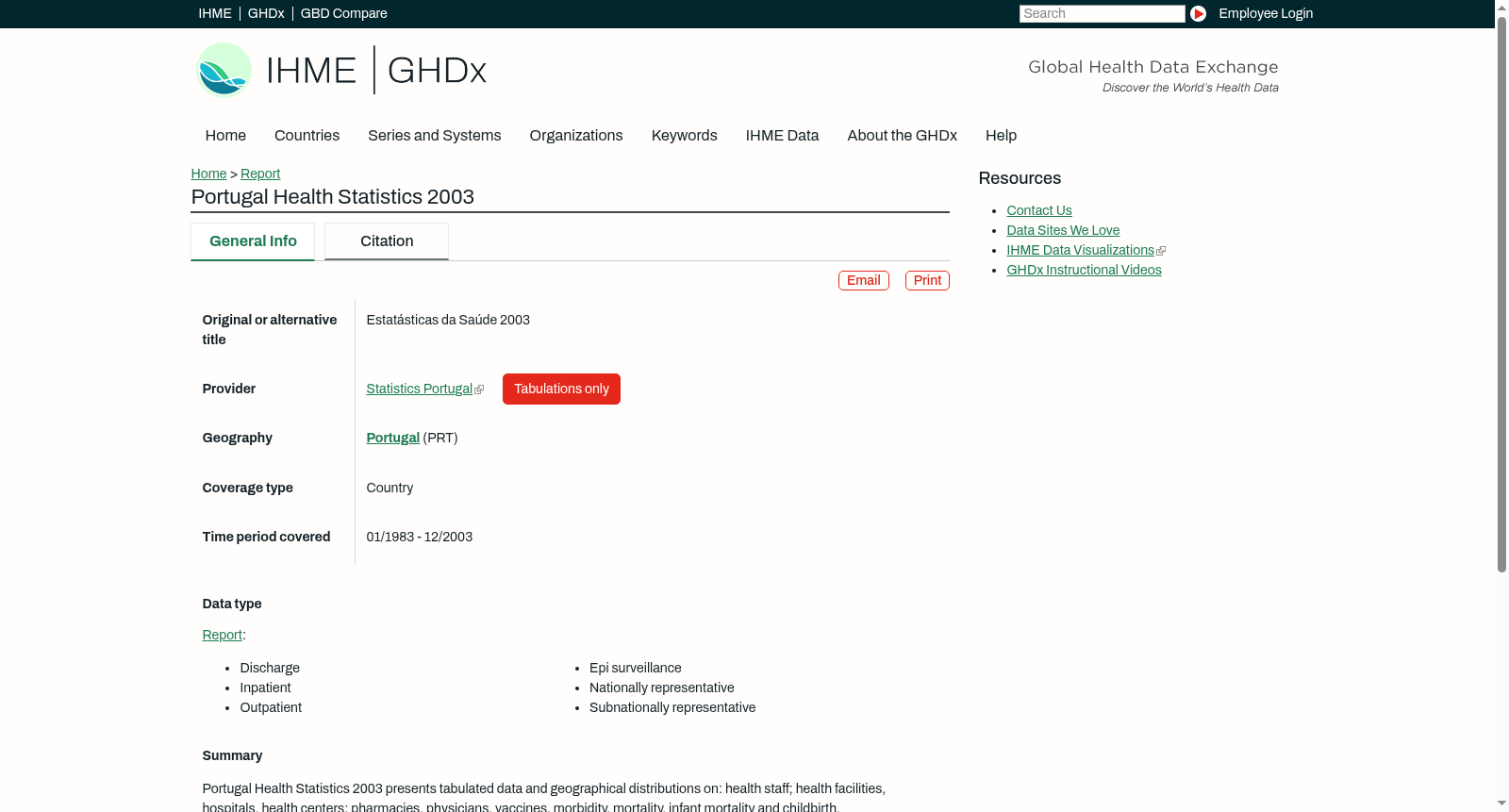The image size is (1509, 812).
Task: Focus the Search input field
Action: 1102,13
